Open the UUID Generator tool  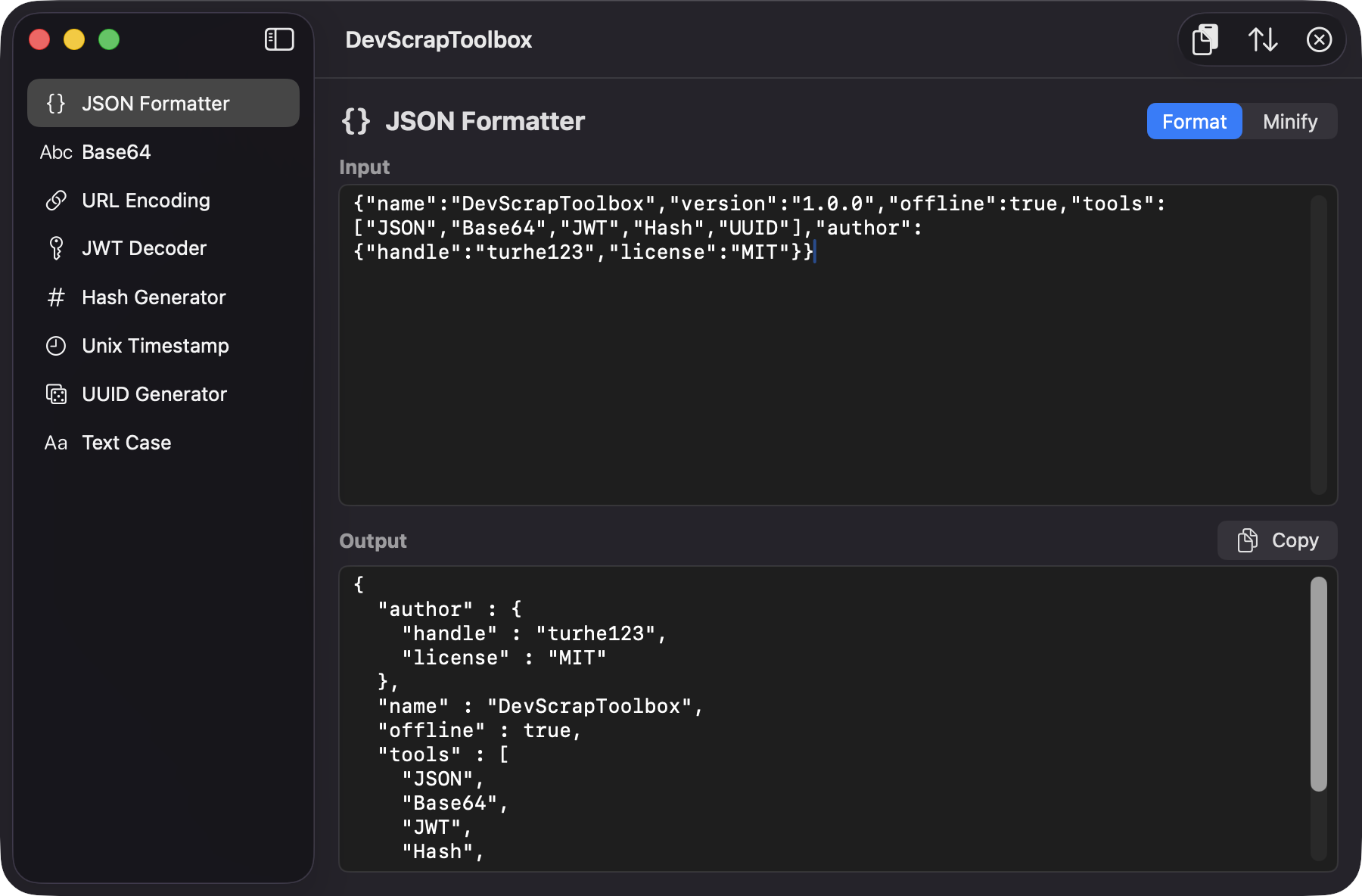pyautogui.click(x=163, y=394)
